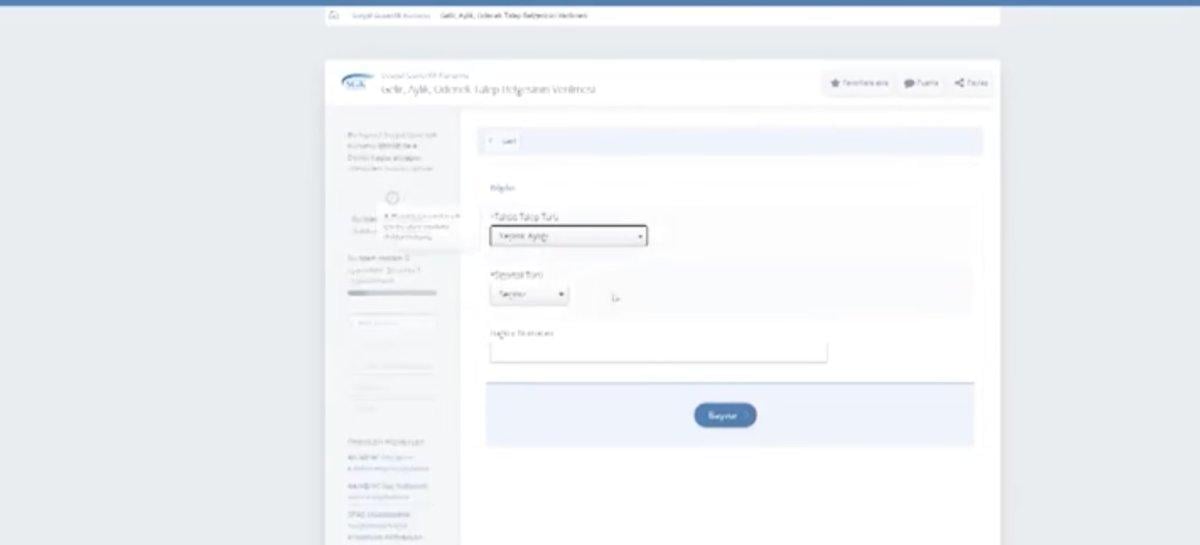
Task: Click the Paylaş share icon
Action: (x=959, y=83)
